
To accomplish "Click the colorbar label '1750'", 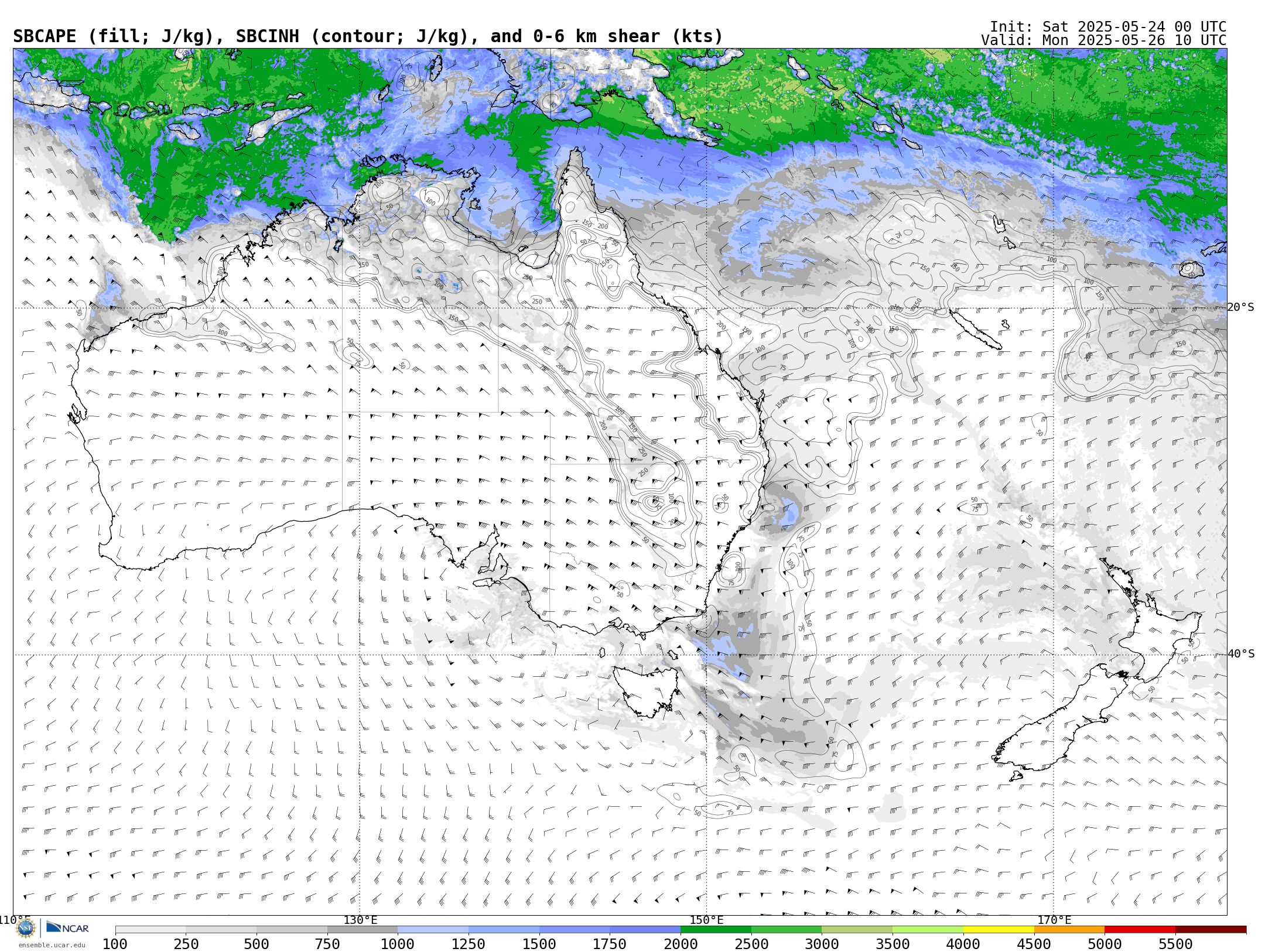I will [610, 944].
